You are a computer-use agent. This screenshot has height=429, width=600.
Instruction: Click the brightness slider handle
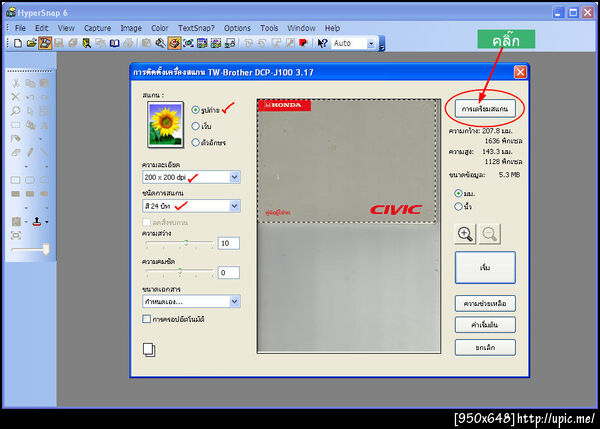[x=186, y=243]
